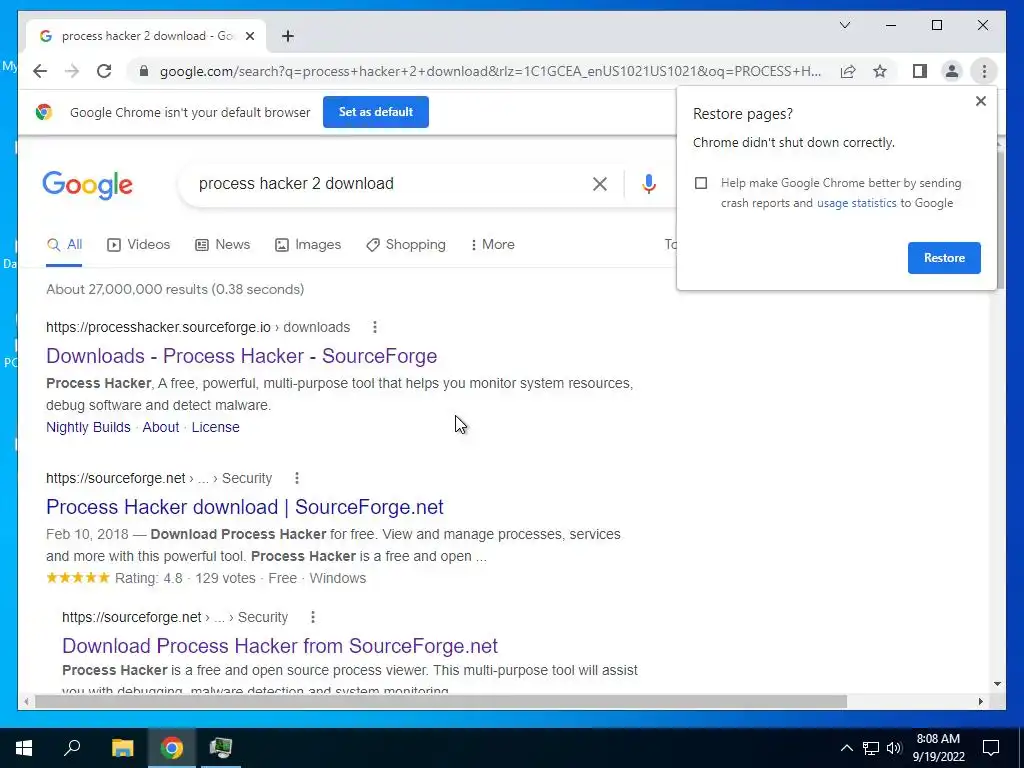
Task: Switch to Shopping results
Action: [406, 245]
